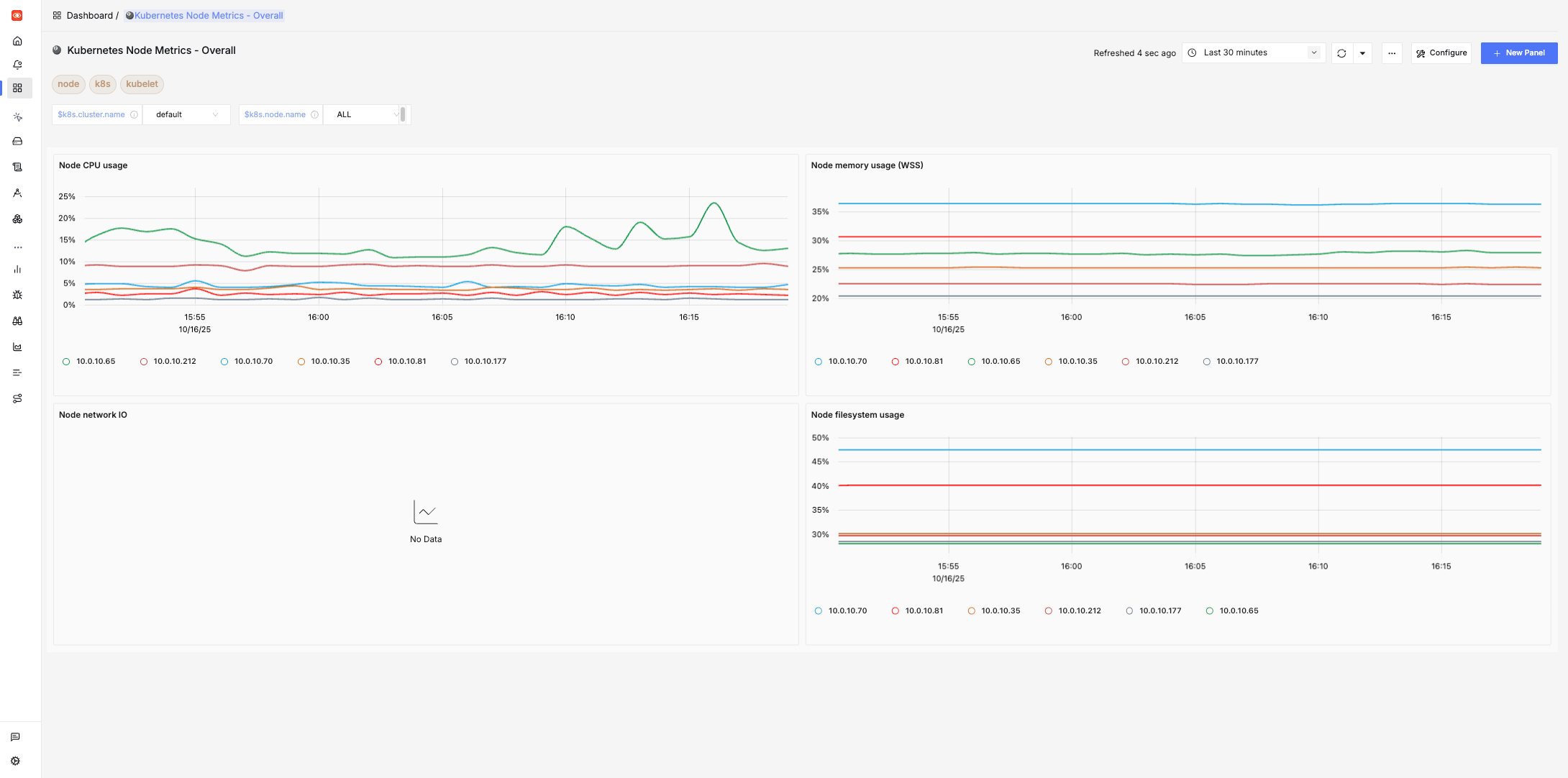Viewport: 1568px width, 778px height.
Task: View alerts using the bell icon
Action: click(x=17, y=64)
